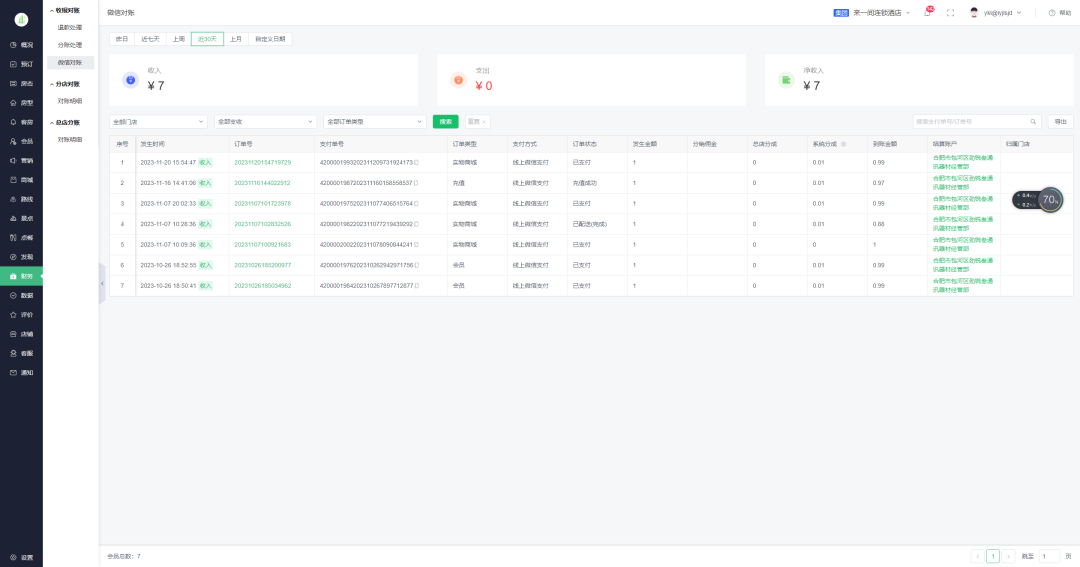Open the 预订 booking sidebar item
Image resolution: width=1080 pixels, height=567 pixels.
pyautogui.click(x=21, y=64)
